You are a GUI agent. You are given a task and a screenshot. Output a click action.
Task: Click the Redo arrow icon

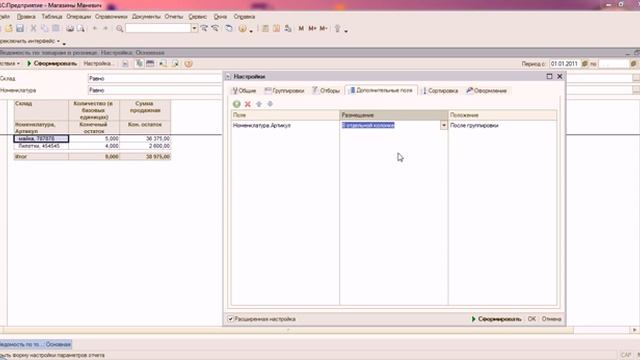(x=105, y=29)
